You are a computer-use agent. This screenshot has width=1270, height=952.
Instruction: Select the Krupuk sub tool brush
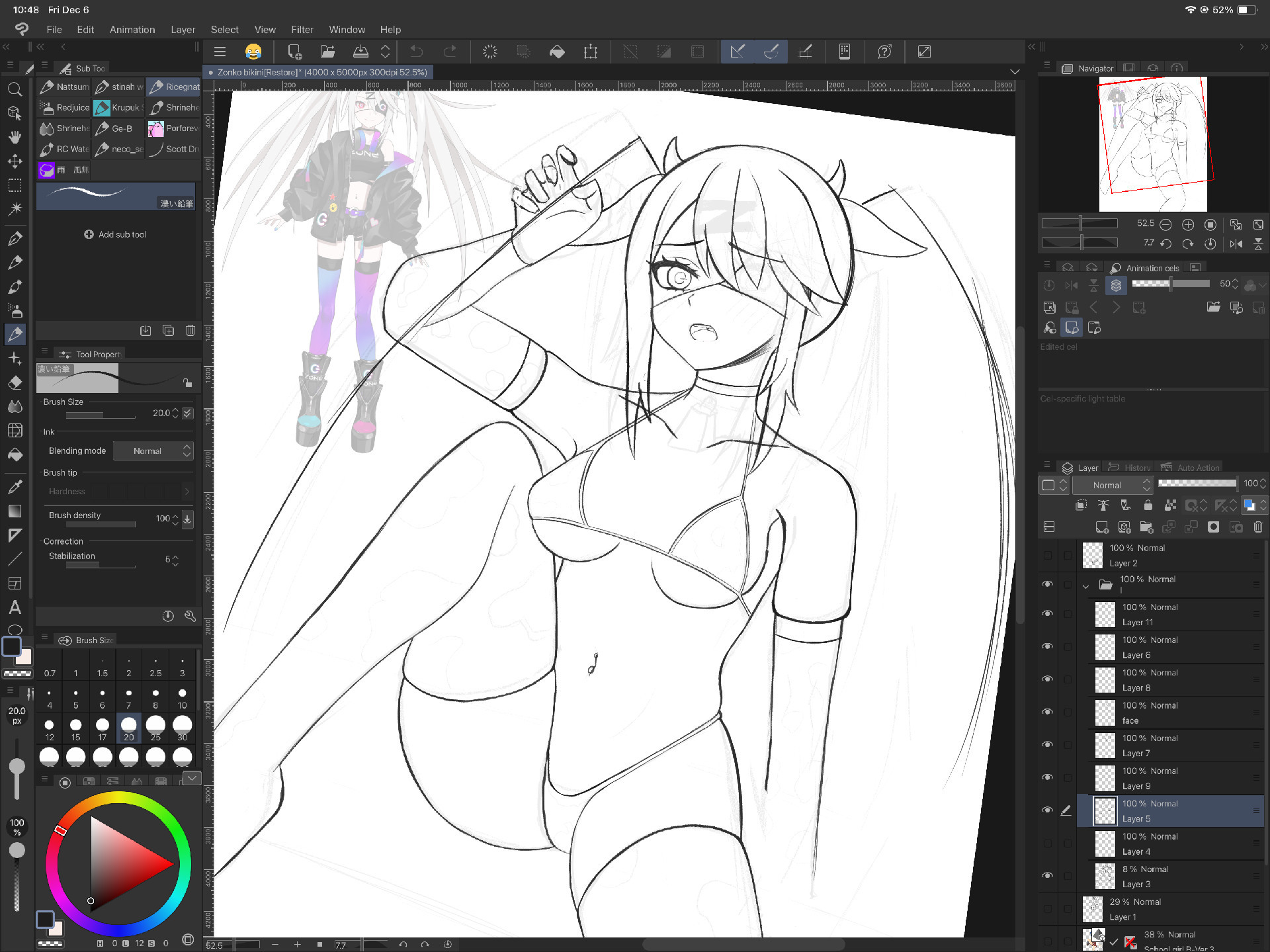click(x=118, y=107)
